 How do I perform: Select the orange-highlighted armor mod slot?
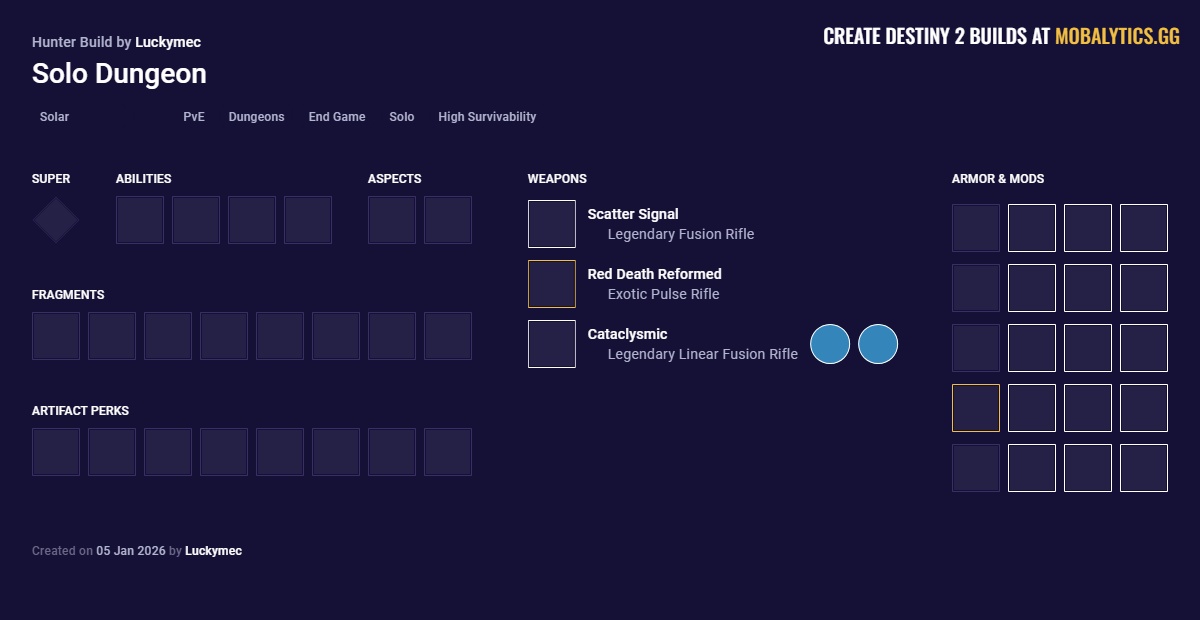pyautogui.click(x=975, y=407)
